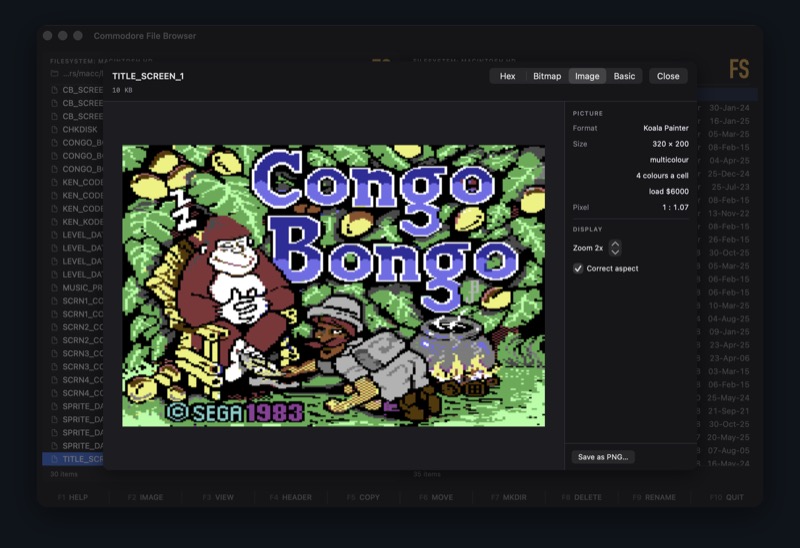This screenshot has height=548, width=800.
Task: Click the file icon beside TITLE_SCR
Action: point(55,459)
